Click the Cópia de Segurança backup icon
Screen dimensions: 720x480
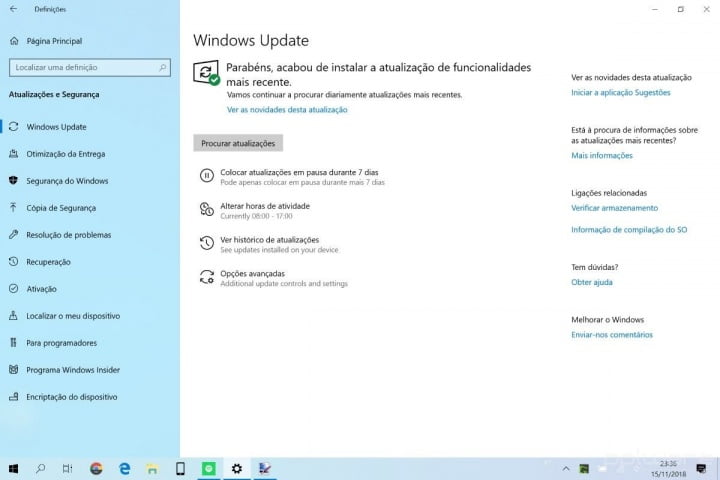(14, 208)
